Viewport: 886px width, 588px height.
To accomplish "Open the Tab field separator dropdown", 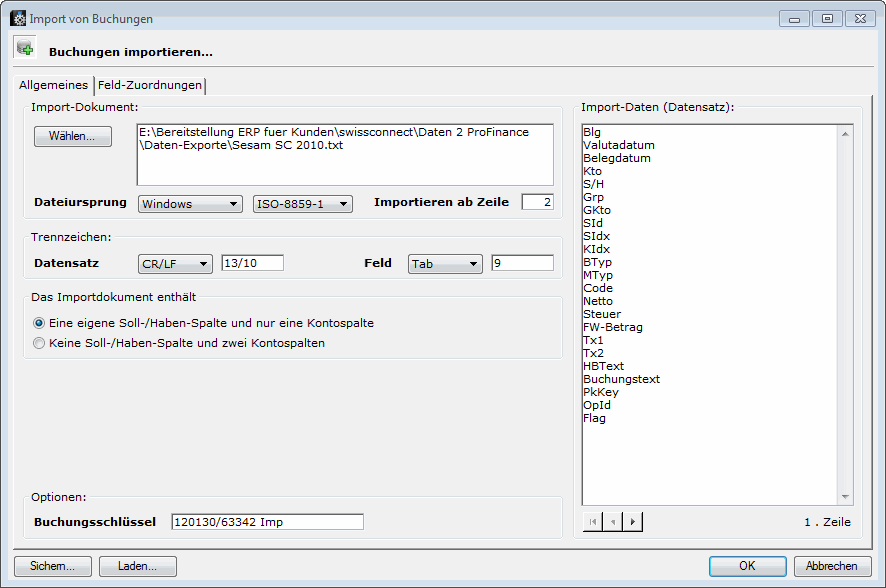I will (x=445, y=264).
